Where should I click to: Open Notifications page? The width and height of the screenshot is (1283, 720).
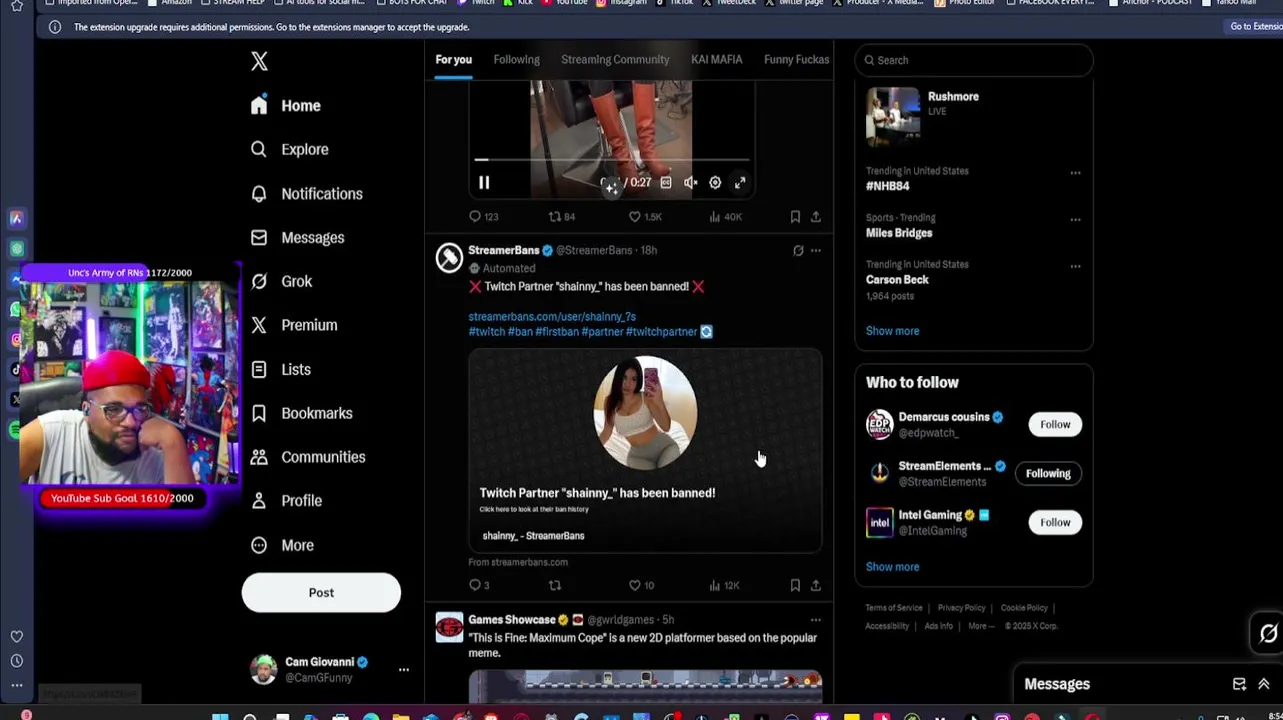coord(307,193)
